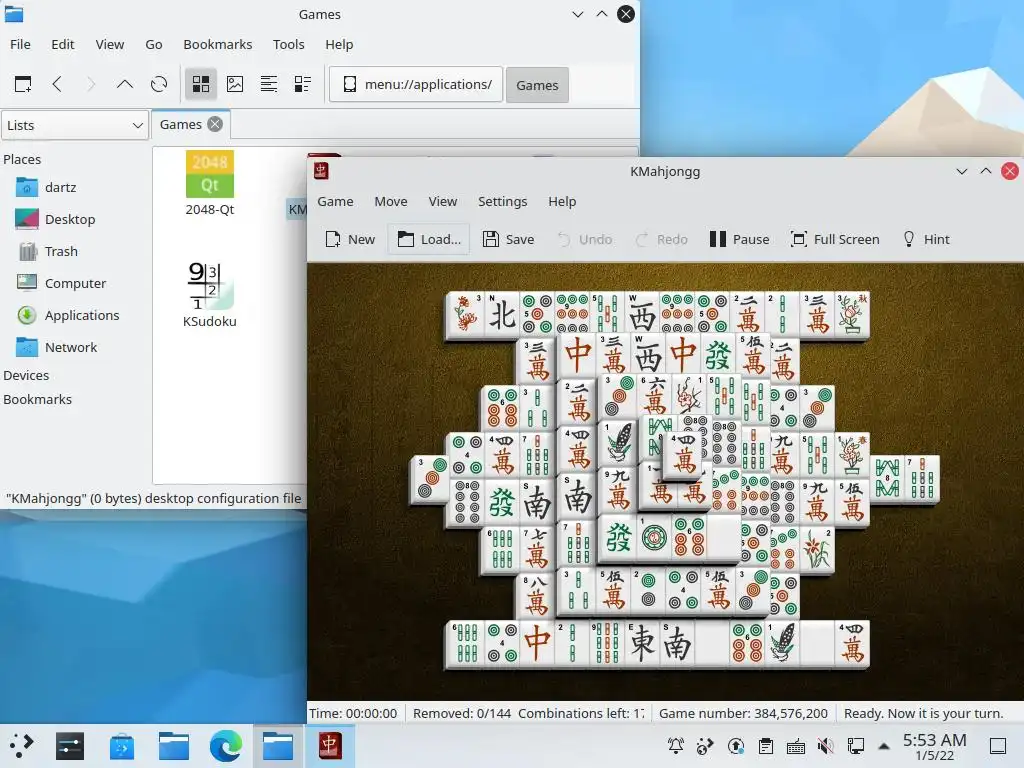
Task: Open Discover store icon in taskbar
Action: 121,746
